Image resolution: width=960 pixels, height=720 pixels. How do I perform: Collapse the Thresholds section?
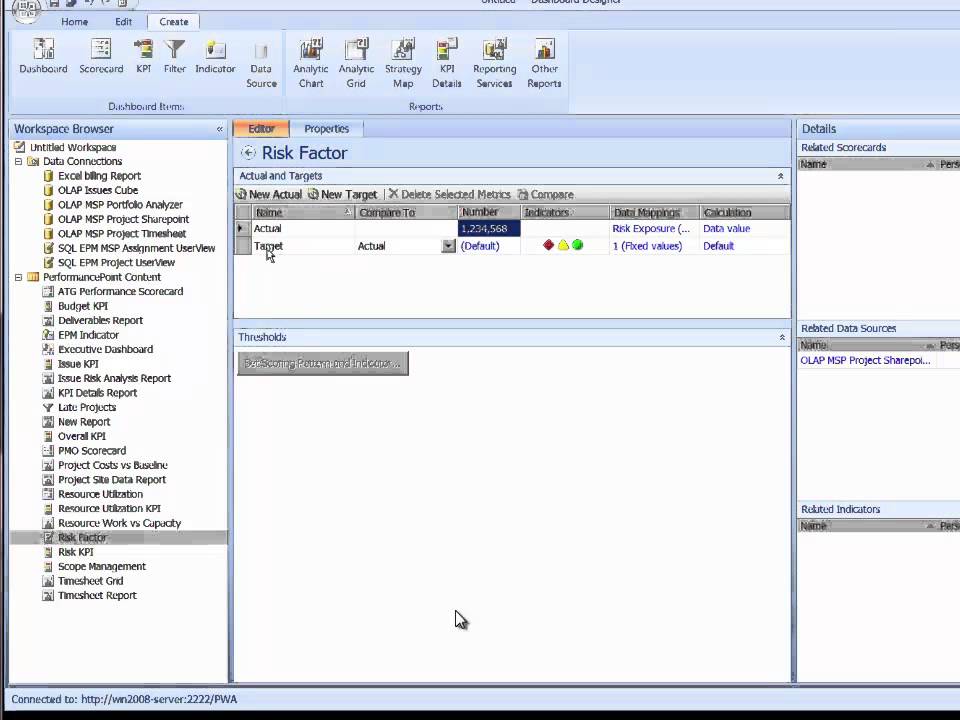[782, 337]
